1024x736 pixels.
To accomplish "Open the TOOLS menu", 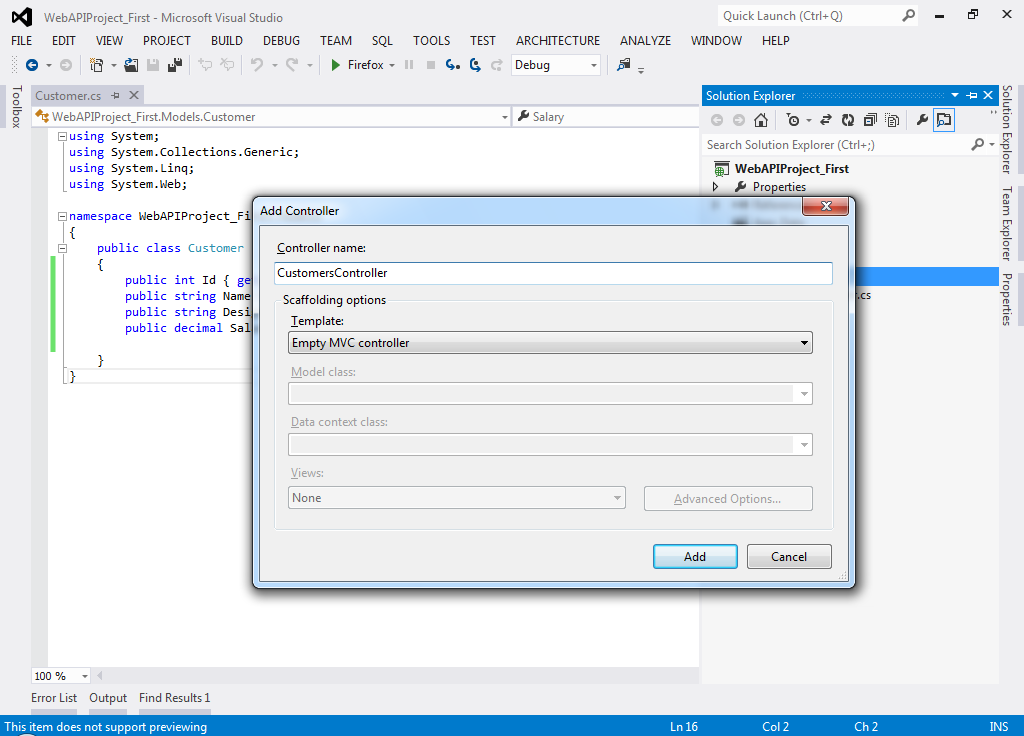I will (x=432, y=40).
